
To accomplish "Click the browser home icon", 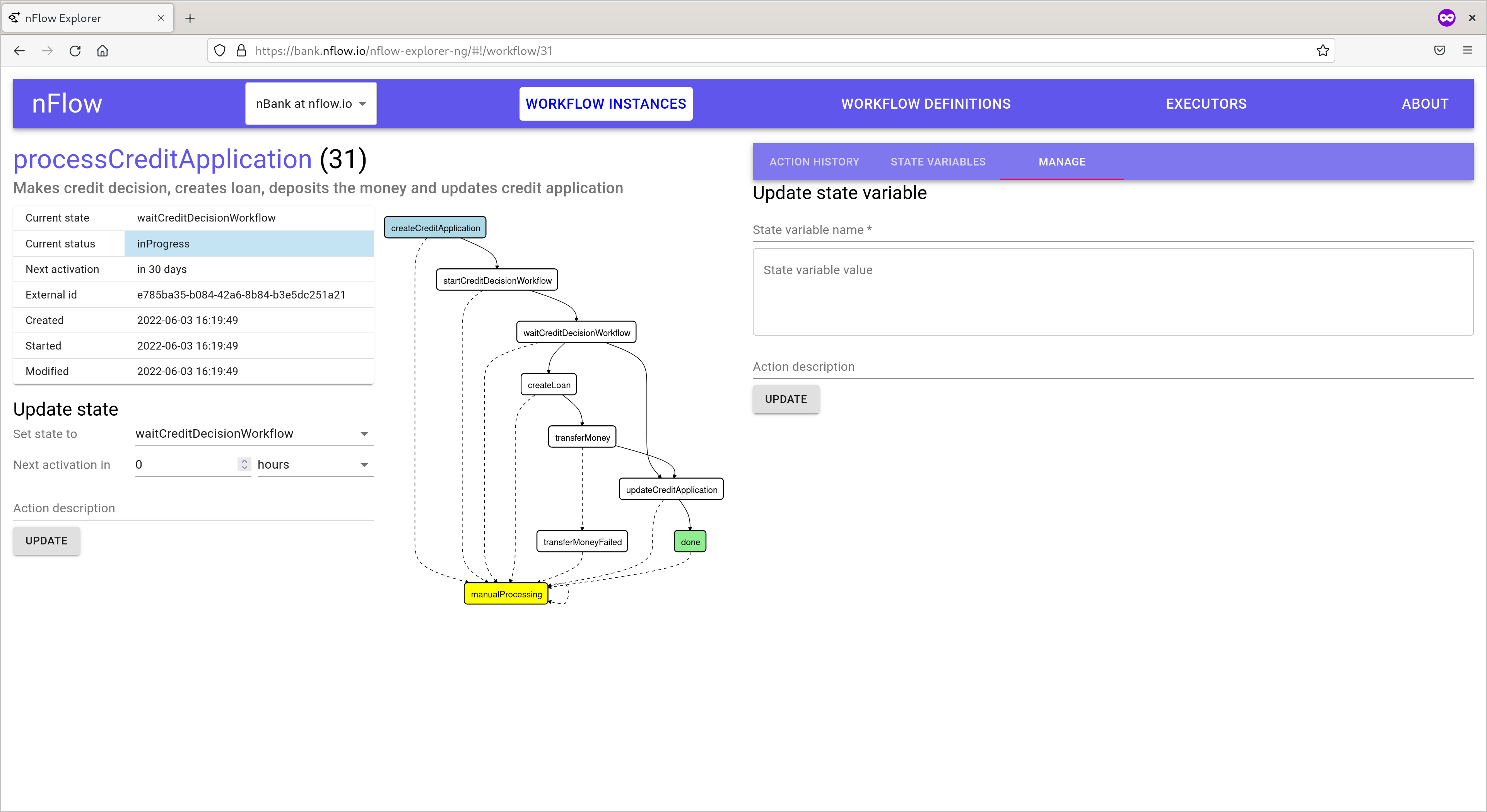I will click(x=103, y=51).
